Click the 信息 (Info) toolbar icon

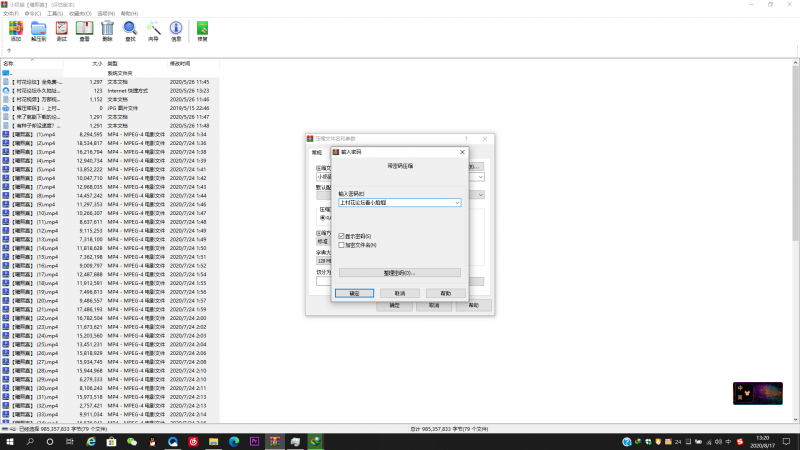tap(176, 30)
